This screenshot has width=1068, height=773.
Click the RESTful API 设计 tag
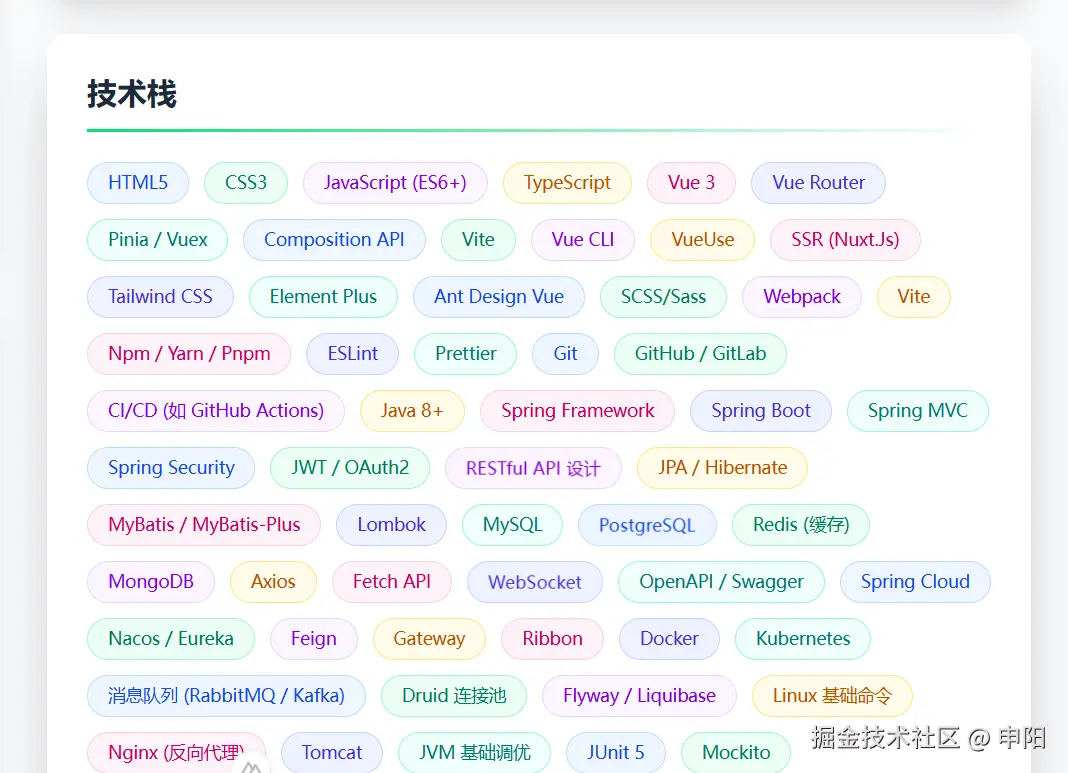click(533, 468)
